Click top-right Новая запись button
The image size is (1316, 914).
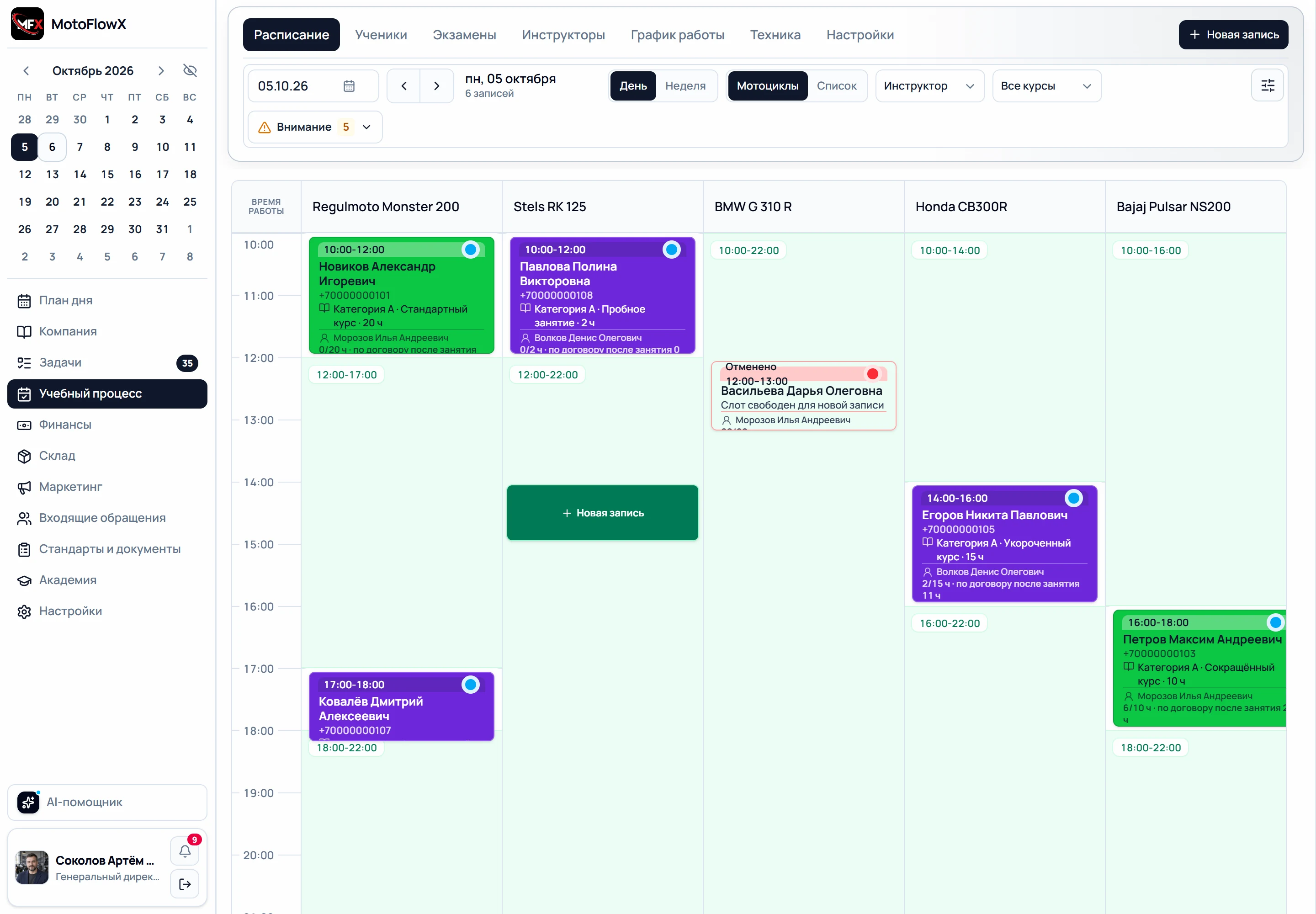pos(1233,35)
